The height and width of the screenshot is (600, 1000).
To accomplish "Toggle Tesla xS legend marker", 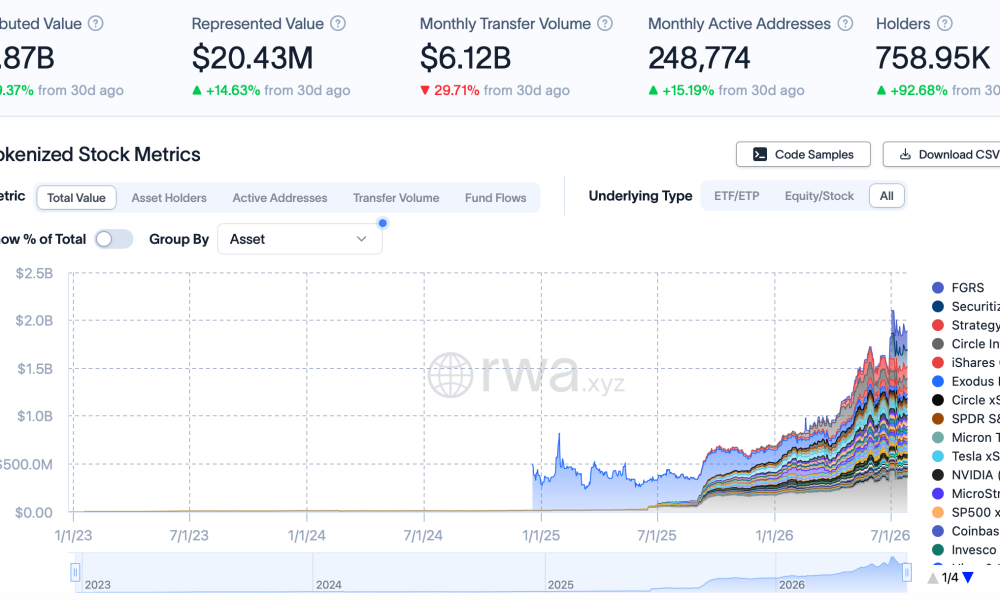I will 938,457.
